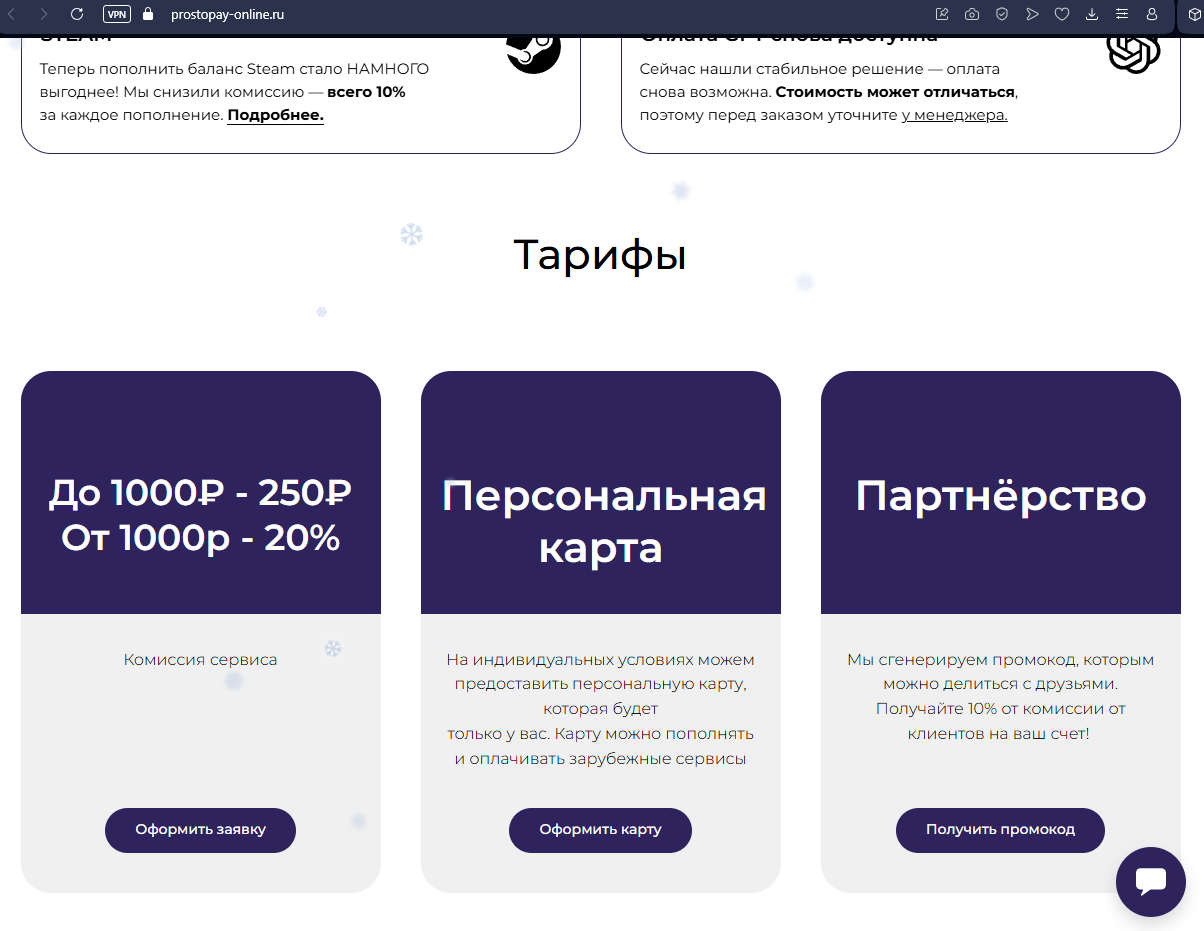Open the extensions sliders icon
Image resolution: width=1204 pixels, height=931 pixels.
1121,14
